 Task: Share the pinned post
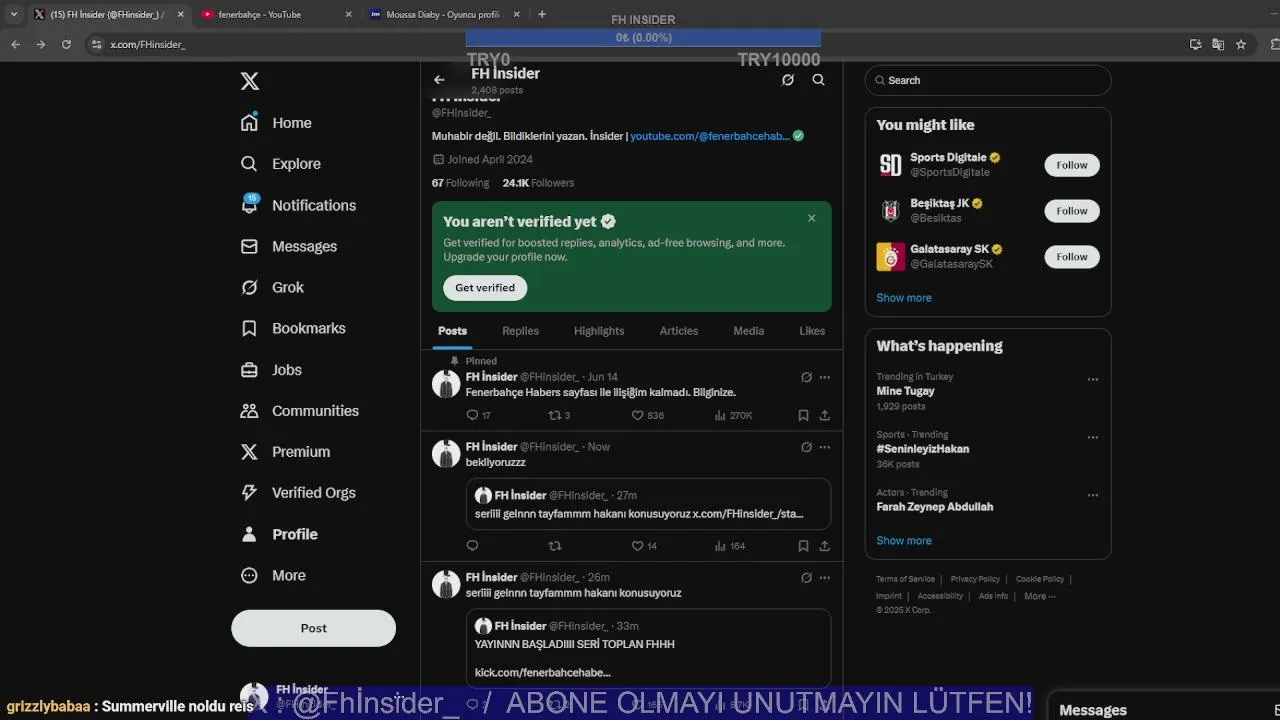[x=825, y=415]
